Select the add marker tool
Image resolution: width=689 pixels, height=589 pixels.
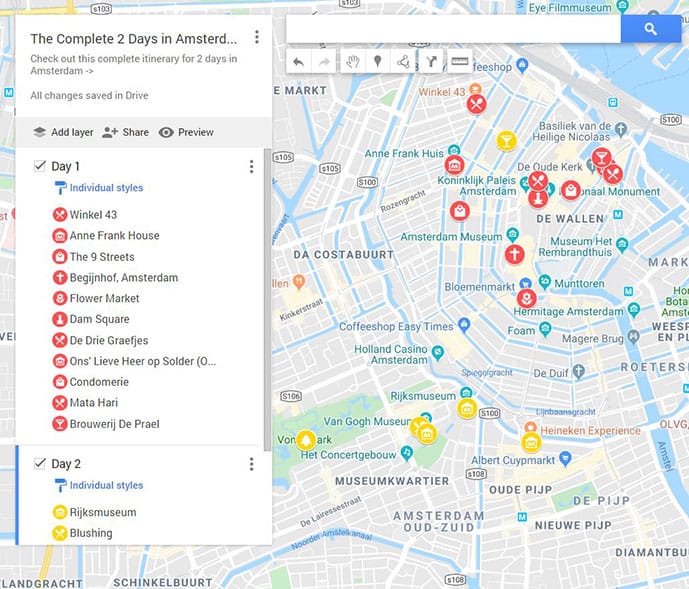(x=377, y=62)
